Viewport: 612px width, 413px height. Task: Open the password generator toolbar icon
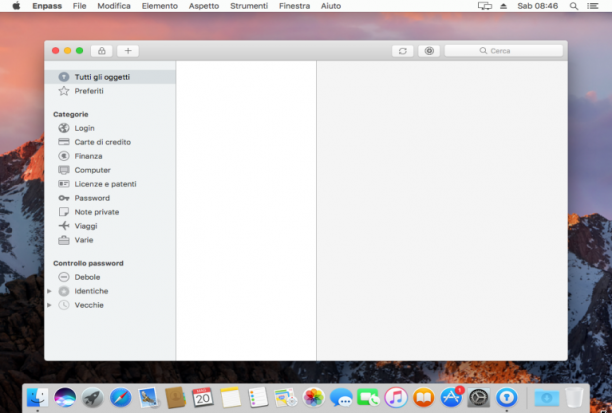(x=429, y=51)
